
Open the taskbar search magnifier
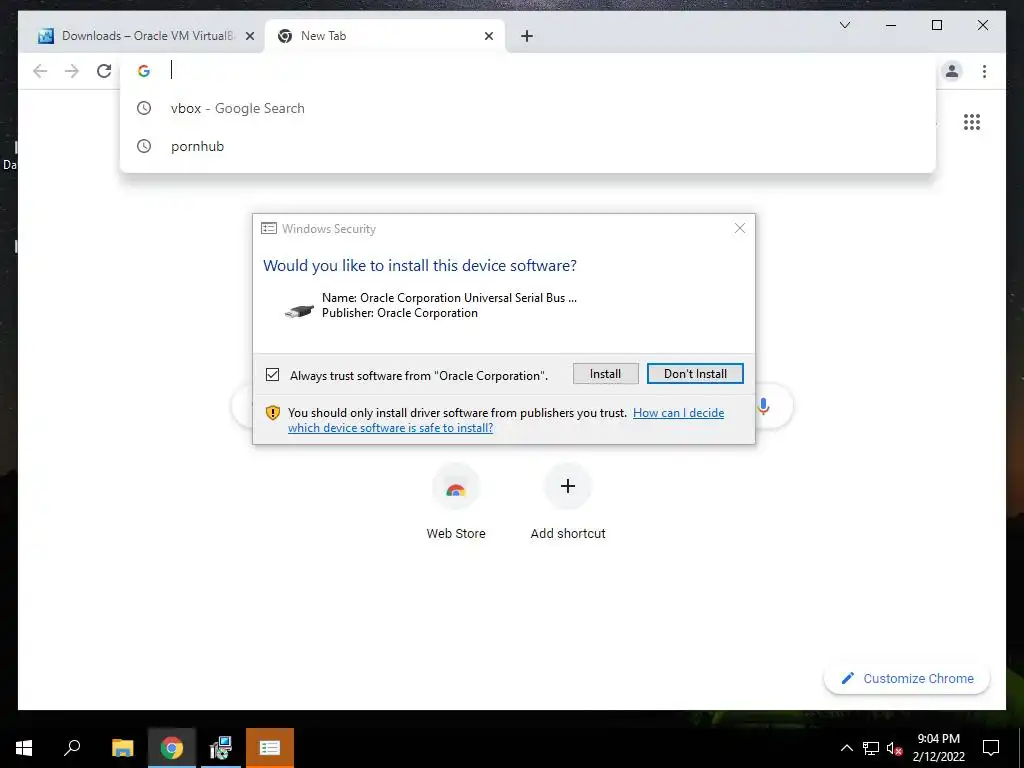point(72,748)
